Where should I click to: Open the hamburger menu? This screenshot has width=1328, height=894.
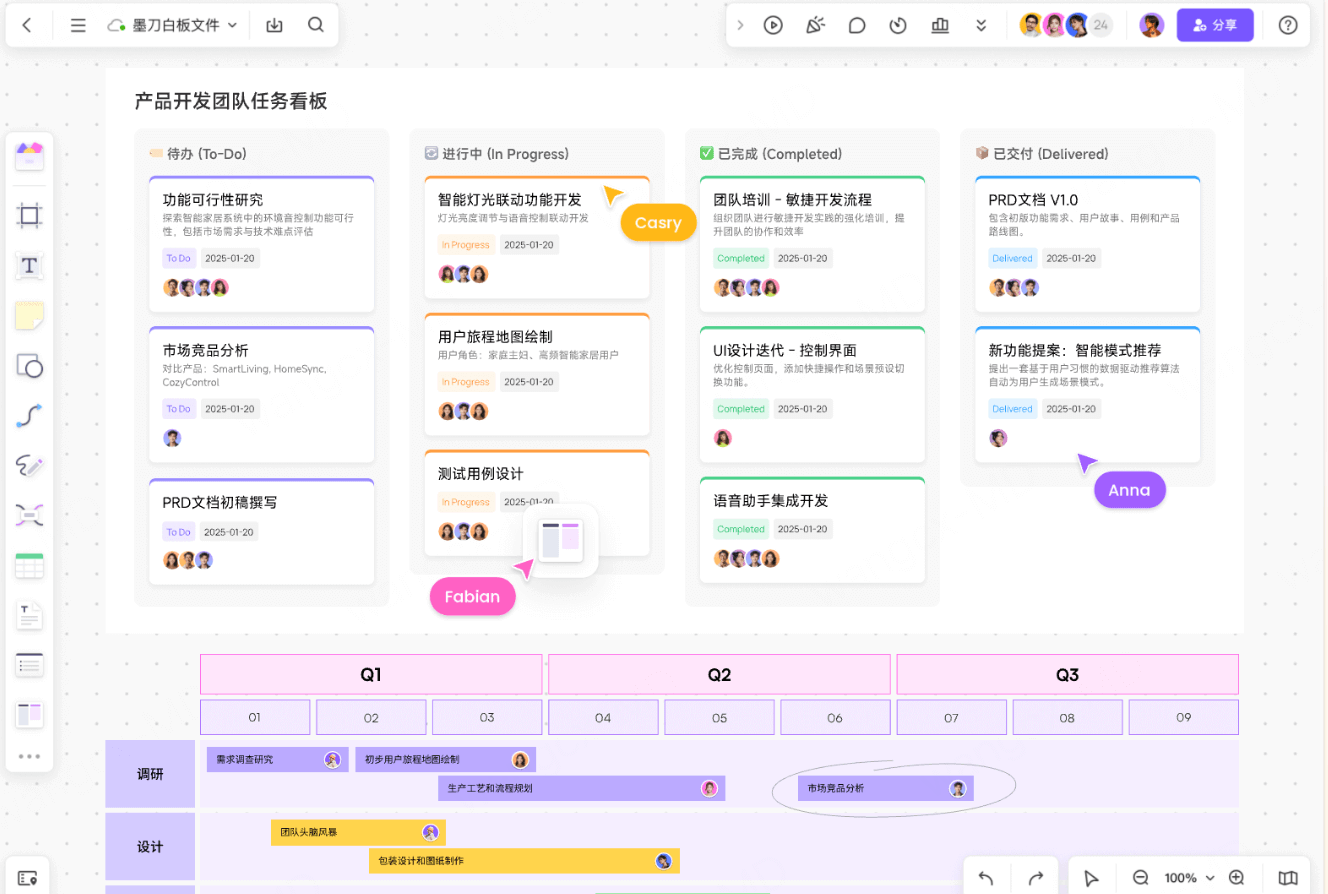[78, 24]
